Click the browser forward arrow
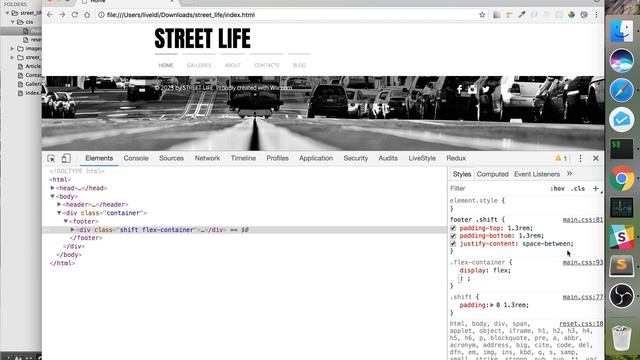The width and height of the screenshot is (640, 360). coord(62,15)
